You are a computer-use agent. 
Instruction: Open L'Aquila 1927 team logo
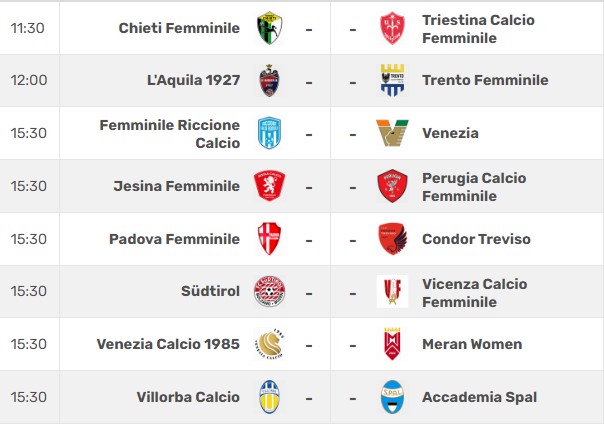point(270,80)
